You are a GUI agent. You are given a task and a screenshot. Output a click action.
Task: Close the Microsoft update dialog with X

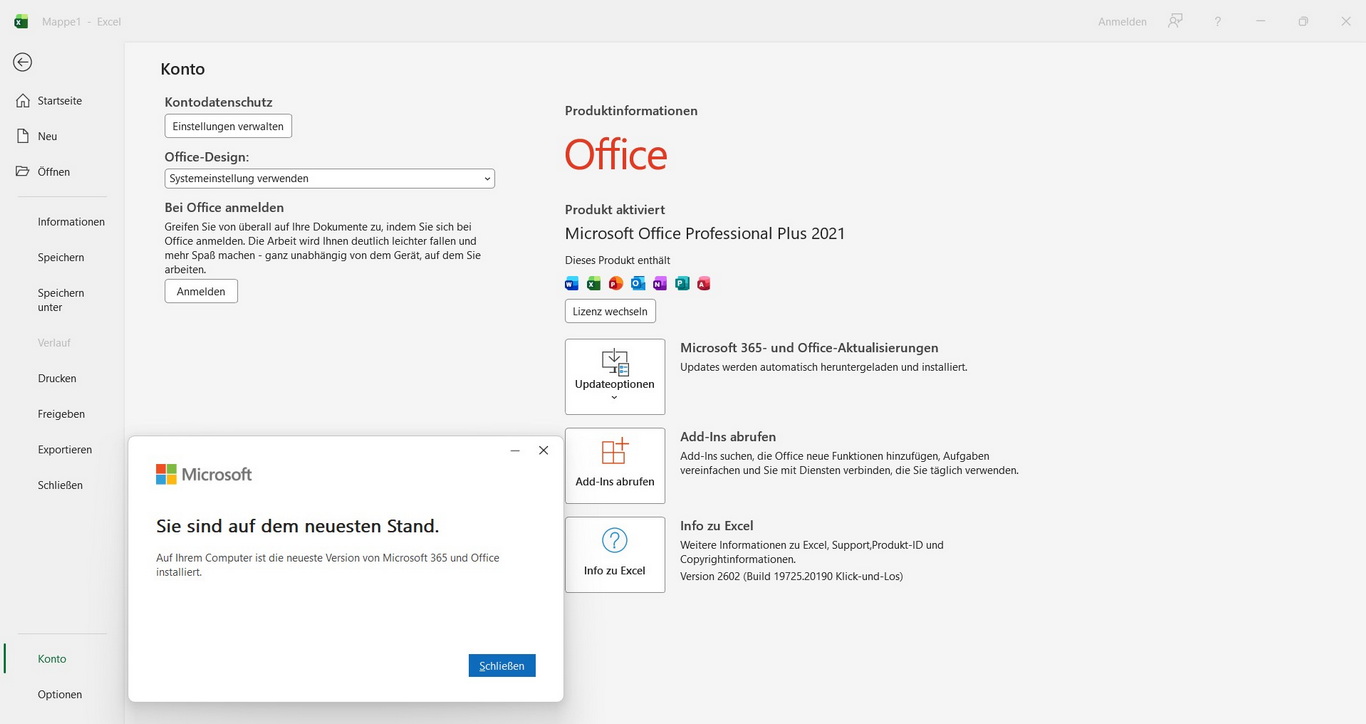[543, 451]
